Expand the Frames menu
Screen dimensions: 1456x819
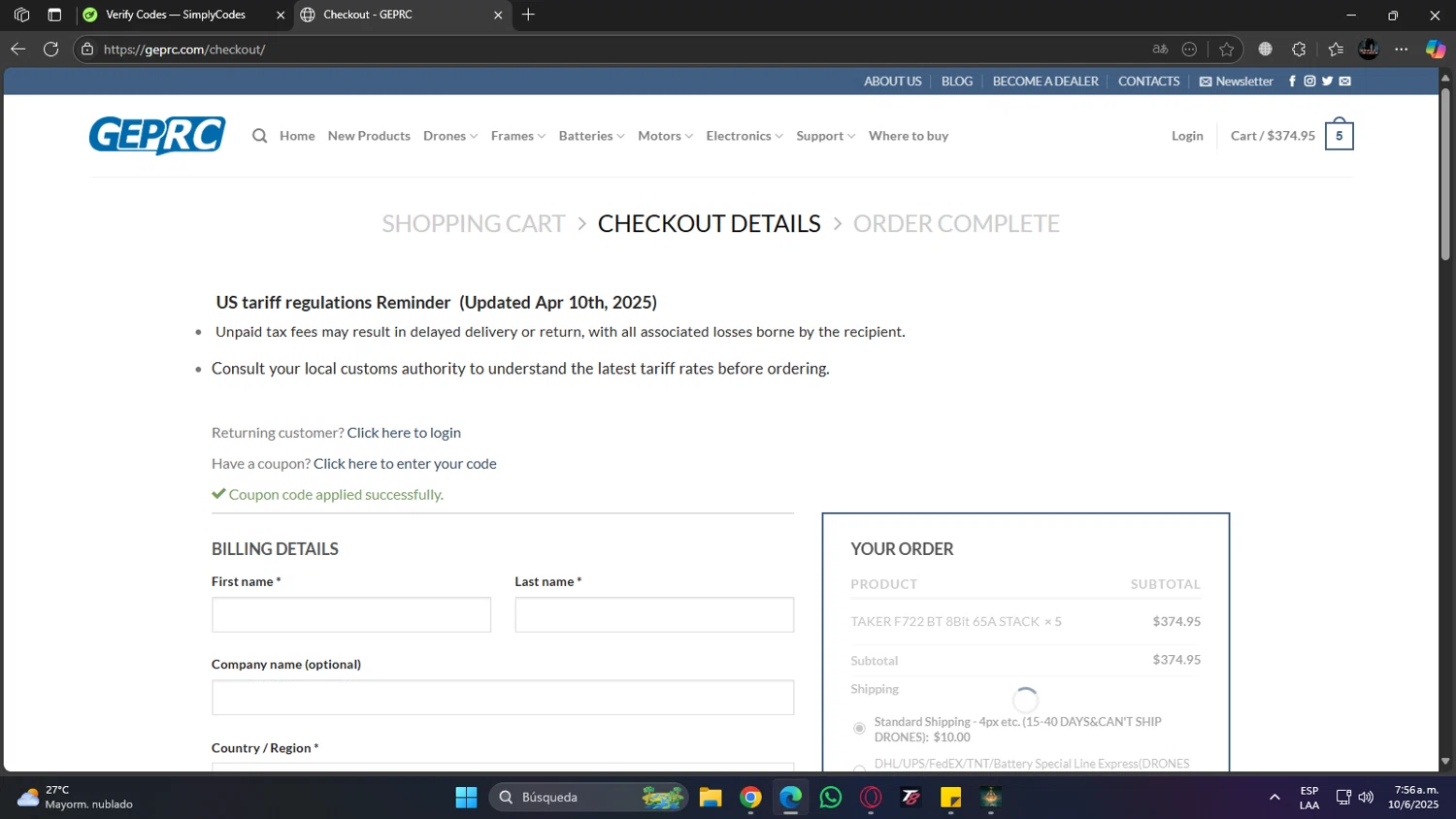click(518, 136)
